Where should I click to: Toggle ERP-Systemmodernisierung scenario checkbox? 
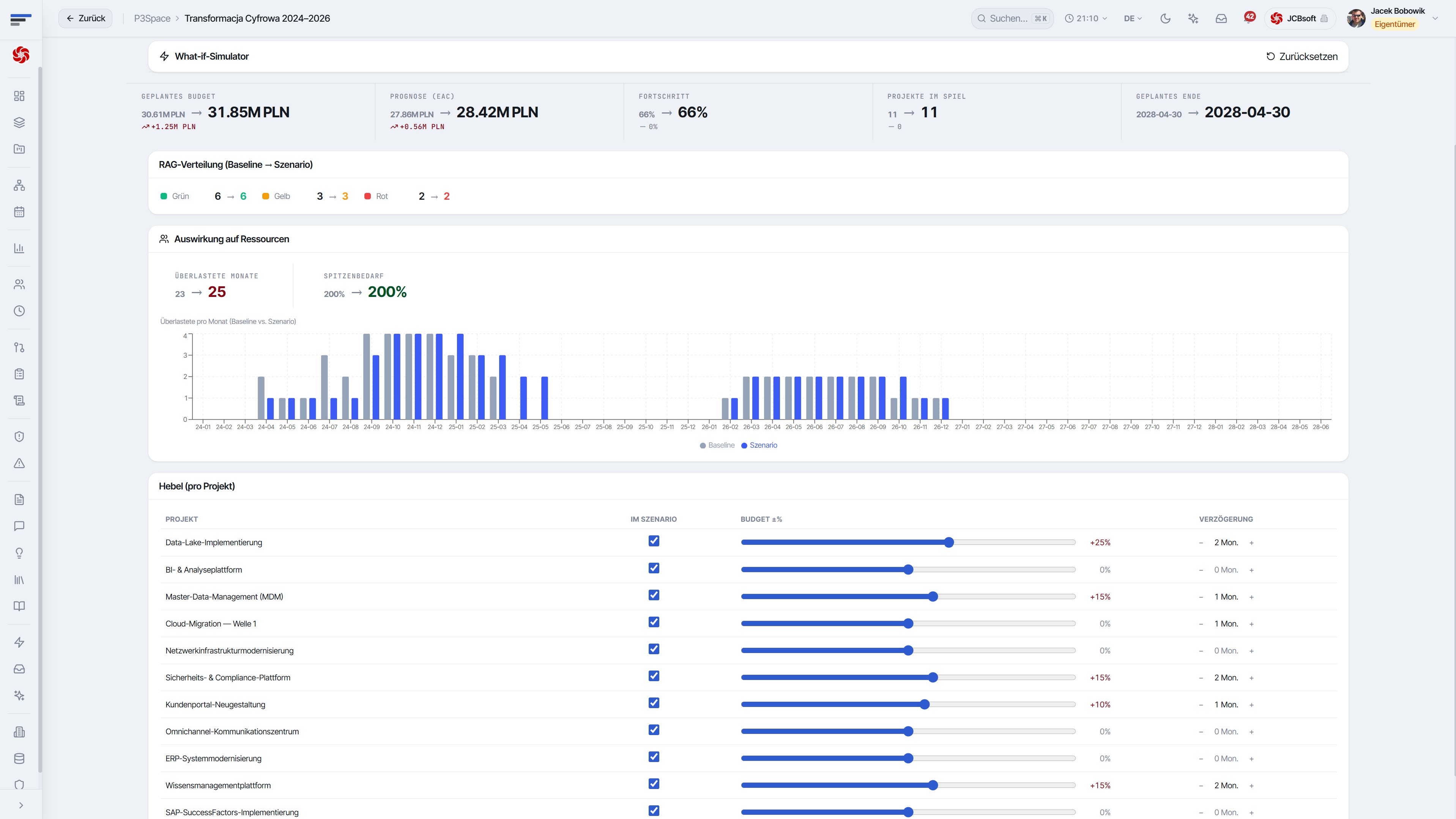(654, 757)
